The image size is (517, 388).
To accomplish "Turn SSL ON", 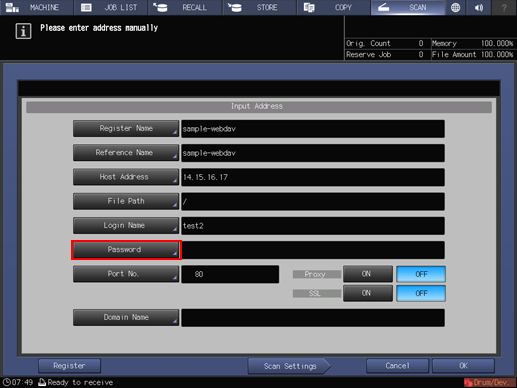I will click(368, 293).
